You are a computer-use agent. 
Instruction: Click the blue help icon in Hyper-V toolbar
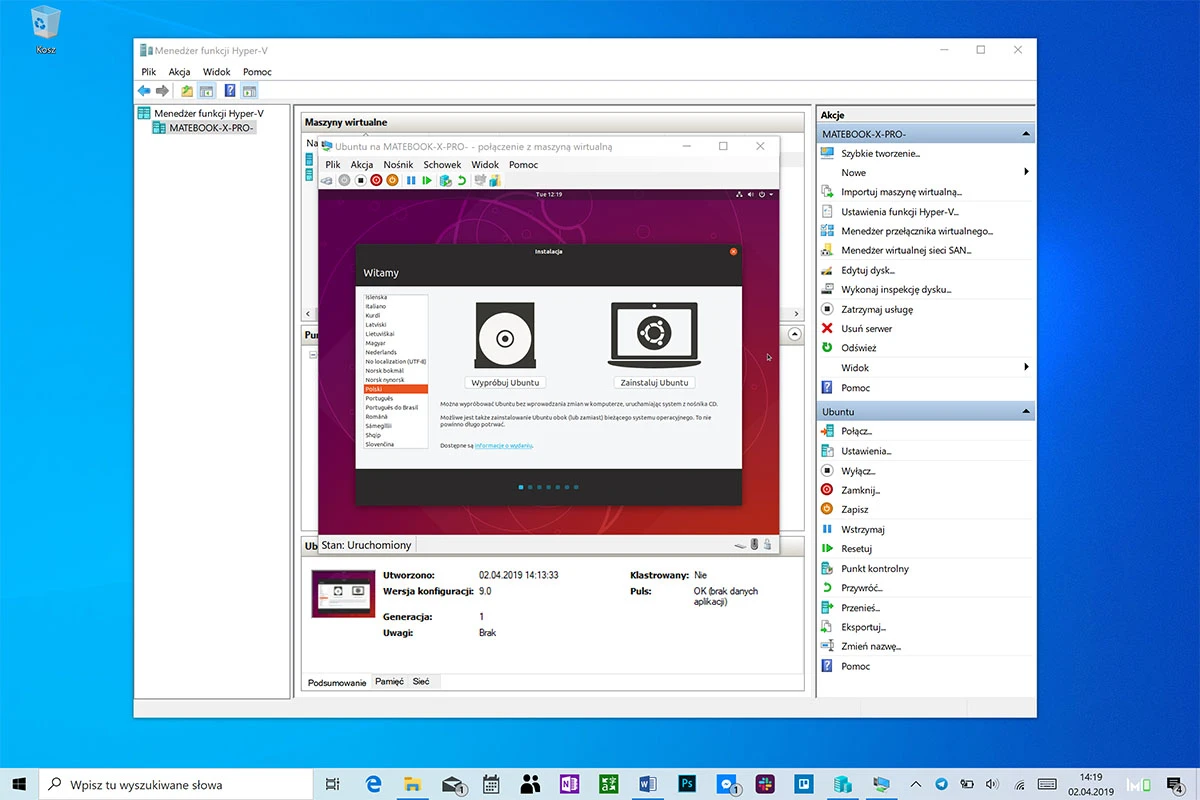[x=230, y=91]
